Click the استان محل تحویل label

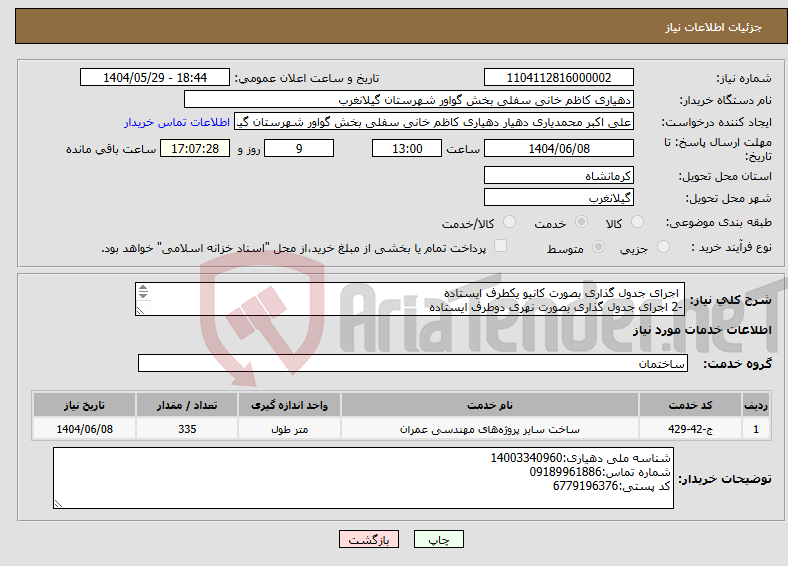click(725, 176)
